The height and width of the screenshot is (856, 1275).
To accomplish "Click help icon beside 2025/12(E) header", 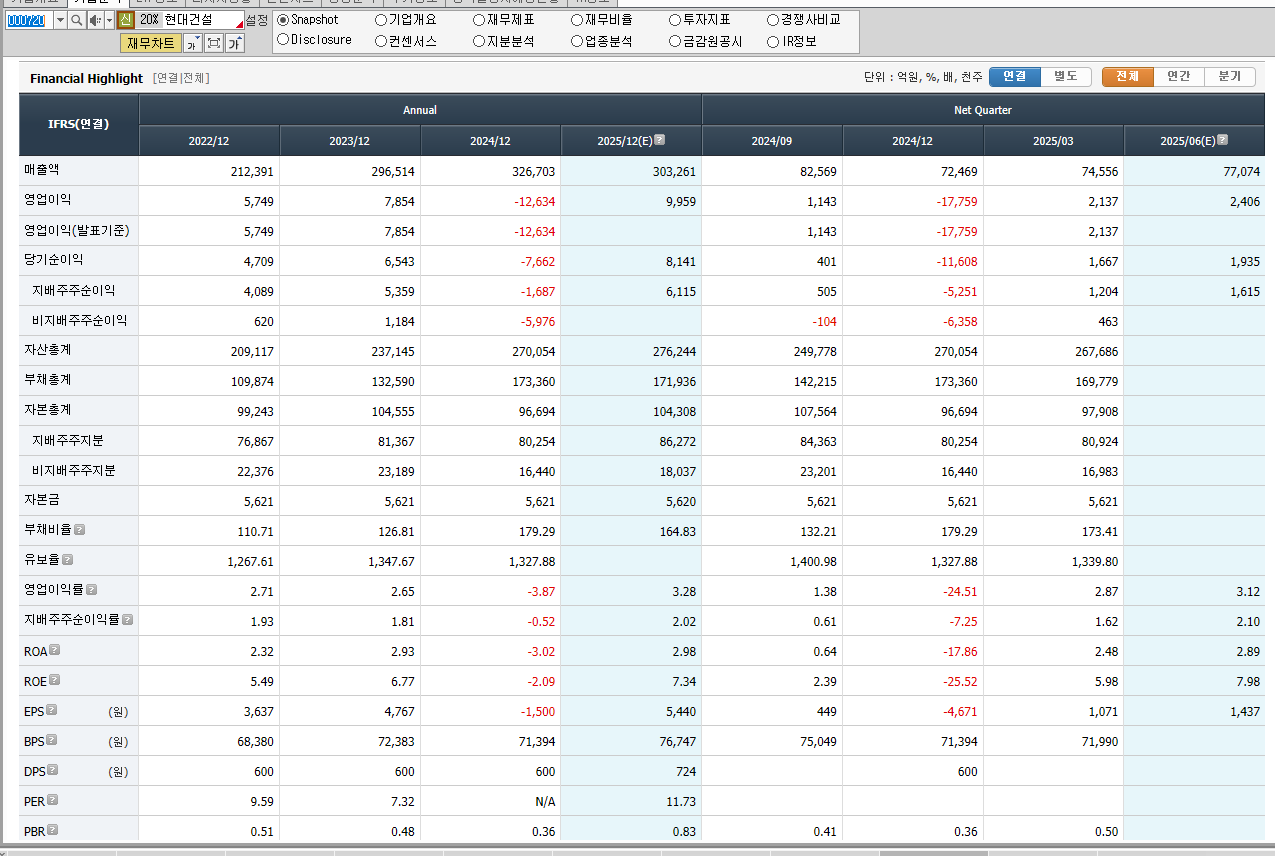I will point(659,140).
